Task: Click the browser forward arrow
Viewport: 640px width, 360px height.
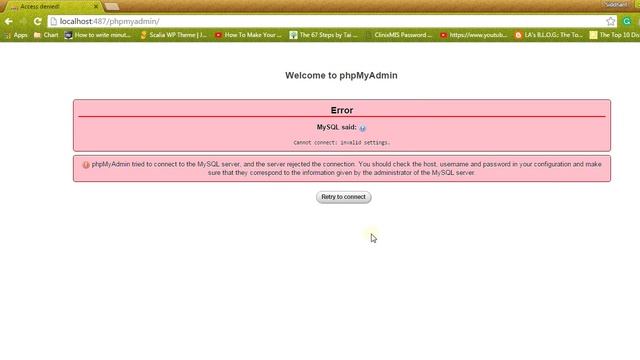Action: point(23,21)
